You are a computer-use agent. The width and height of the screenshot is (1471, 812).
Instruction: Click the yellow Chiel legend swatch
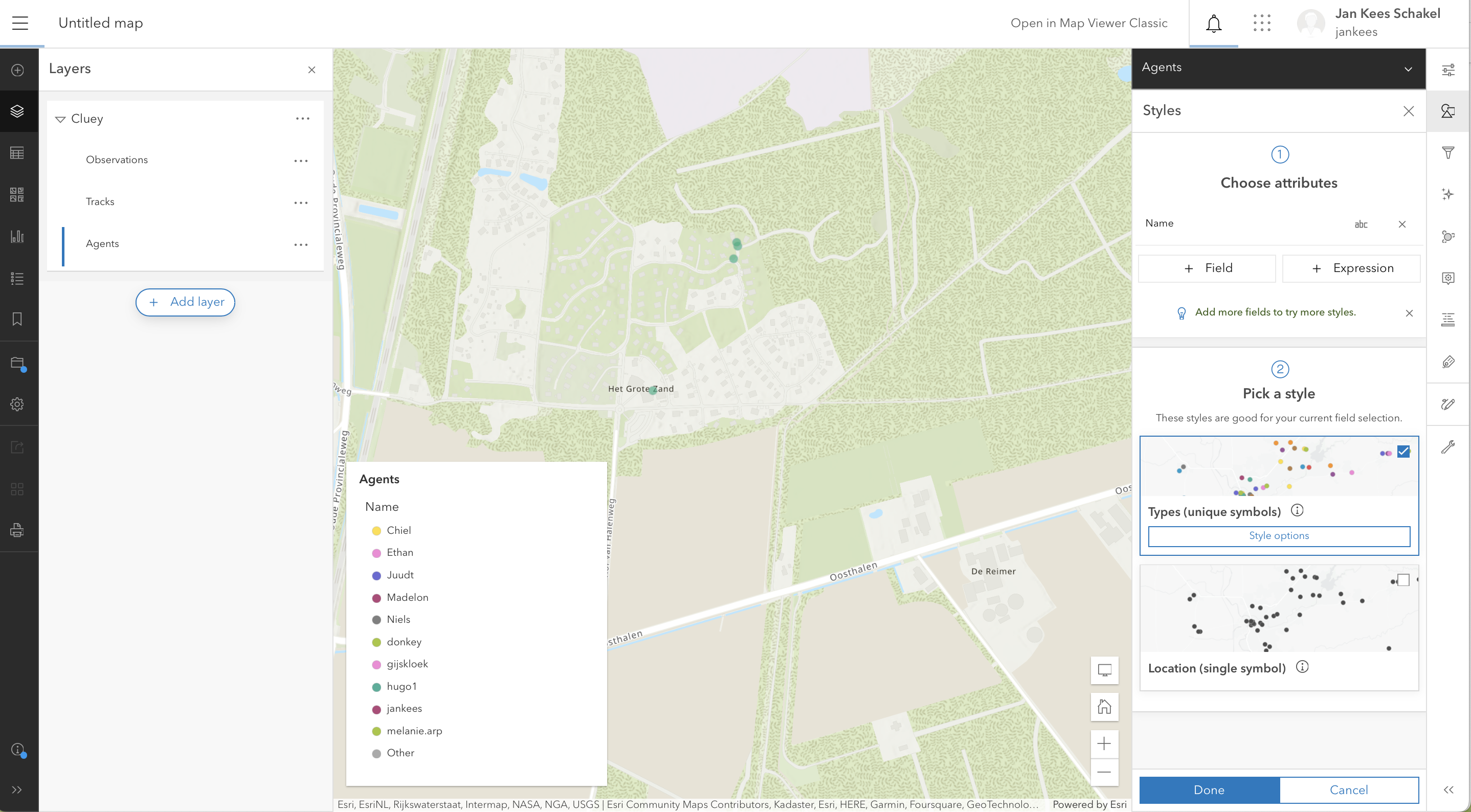[x=376, y=530]
